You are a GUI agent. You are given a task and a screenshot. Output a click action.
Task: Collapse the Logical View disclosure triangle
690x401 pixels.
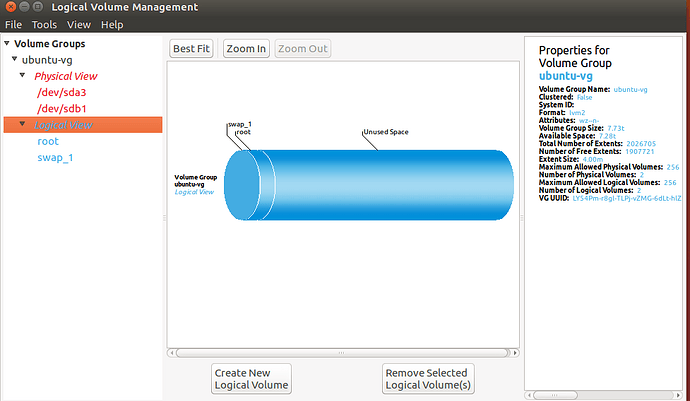[x=22, y=125]
